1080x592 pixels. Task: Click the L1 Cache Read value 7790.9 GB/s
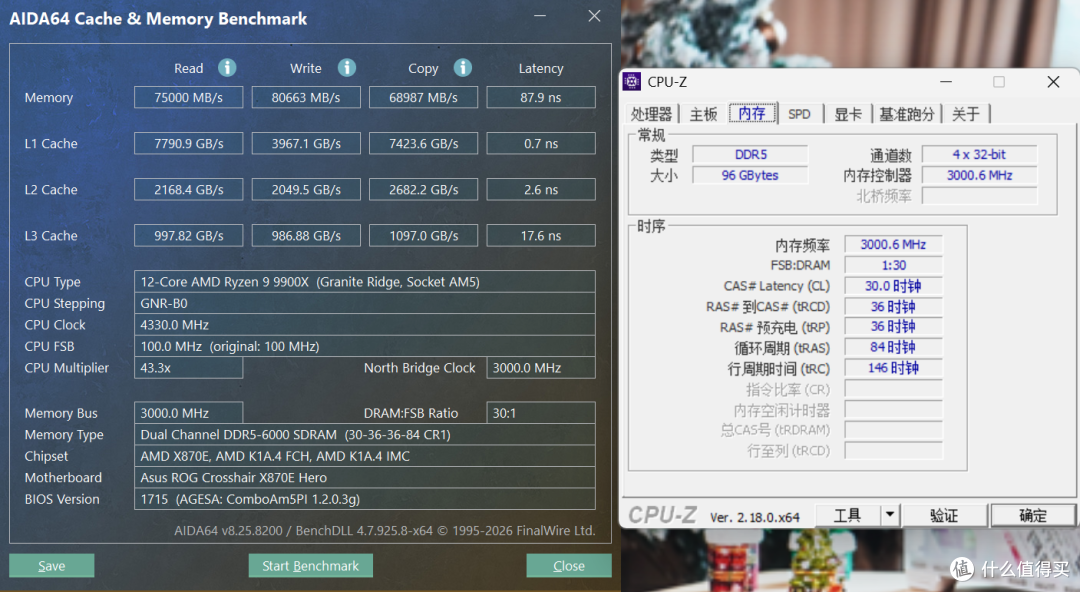[189, 143]
